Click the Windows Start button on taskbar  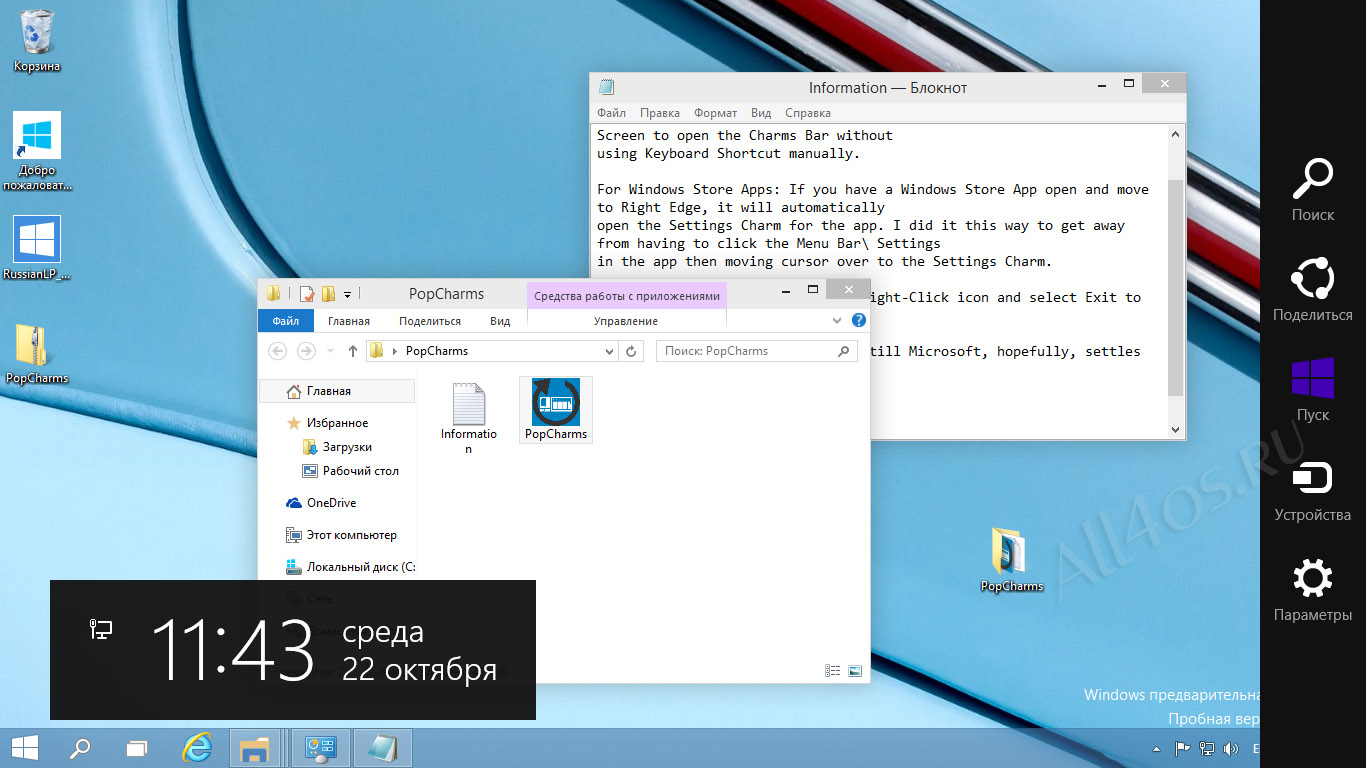(26, 748)
